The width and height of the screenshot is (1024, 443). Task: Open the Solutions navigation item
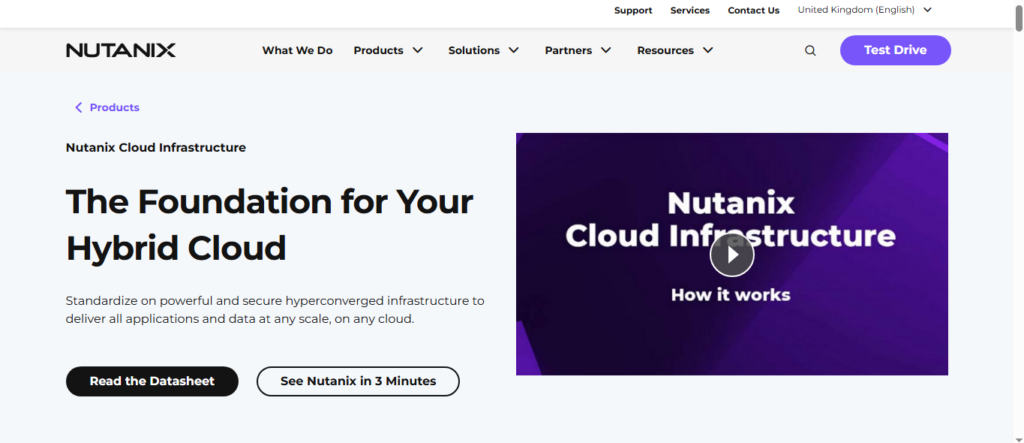473,50
